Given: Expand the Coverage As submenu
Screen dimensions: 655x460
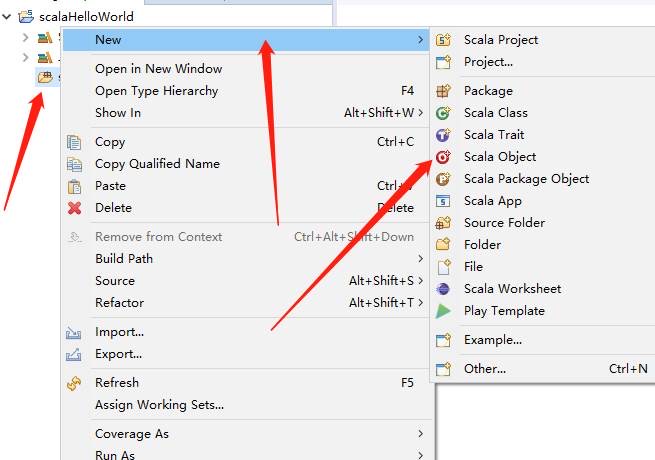Looking at the screenshot, I should coord(421,434).
